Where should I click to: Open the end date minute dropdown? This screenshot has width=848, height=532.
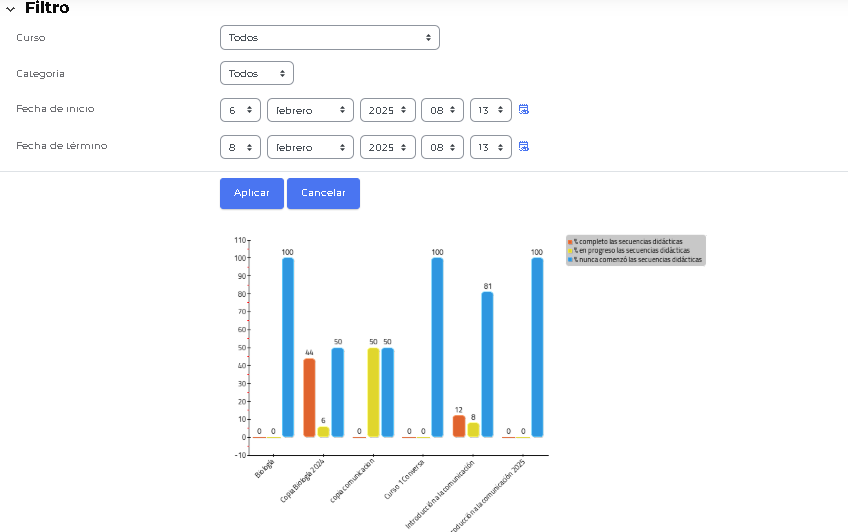pos(490,147)
